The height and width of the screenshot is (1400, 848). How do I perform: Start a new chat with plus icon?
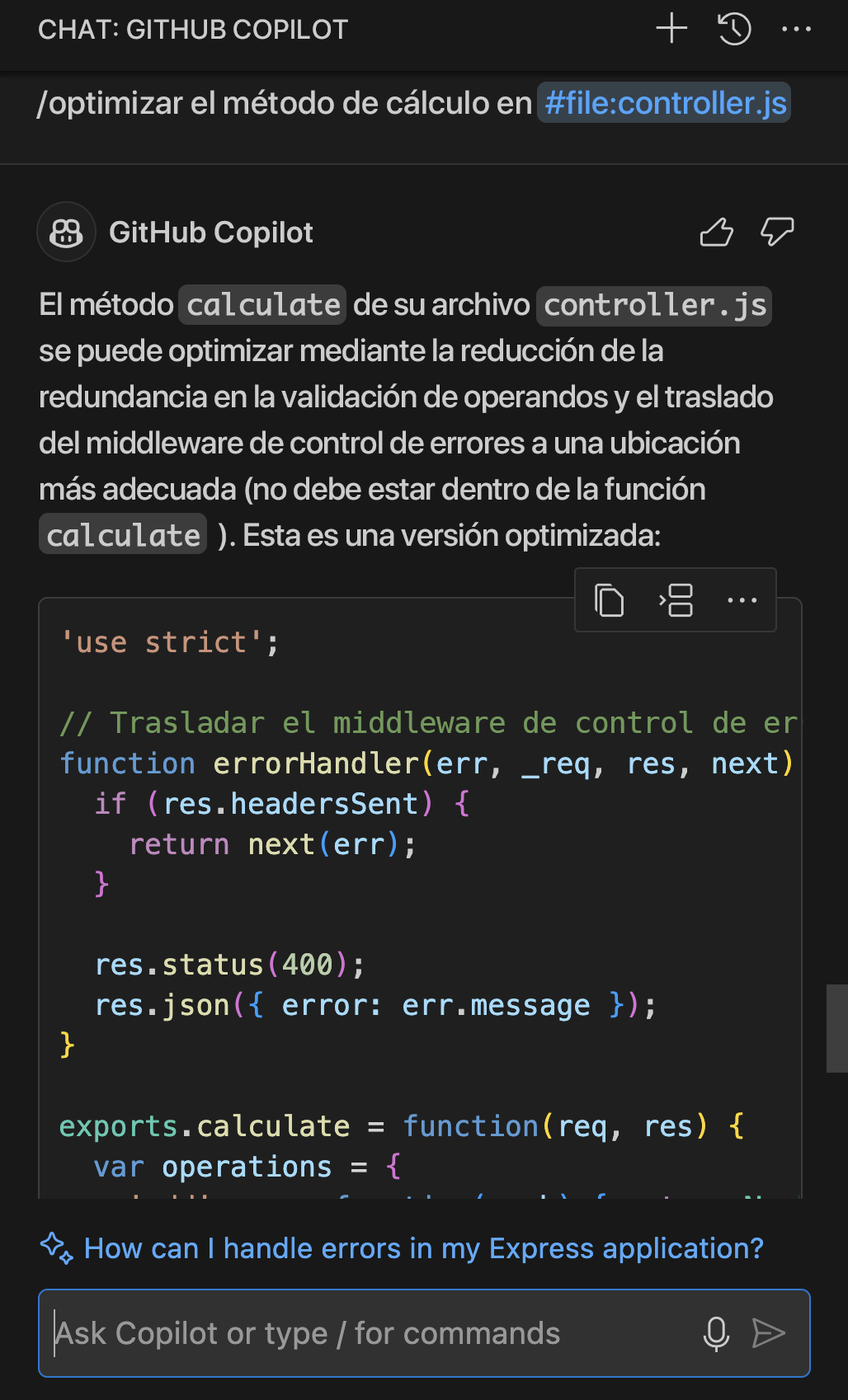pos(671,29)
